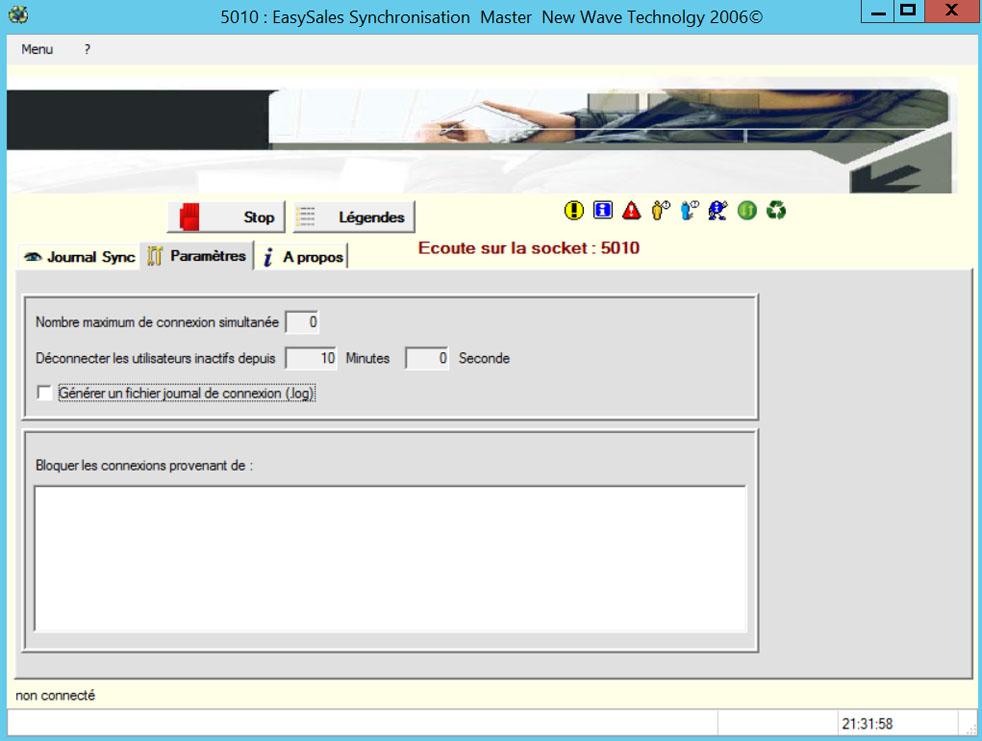This screenshot has width=982, height=741.
Task: Click 'Déconnecter les utilisateurs inactifs depuis' label
Action: coord(155,358)
